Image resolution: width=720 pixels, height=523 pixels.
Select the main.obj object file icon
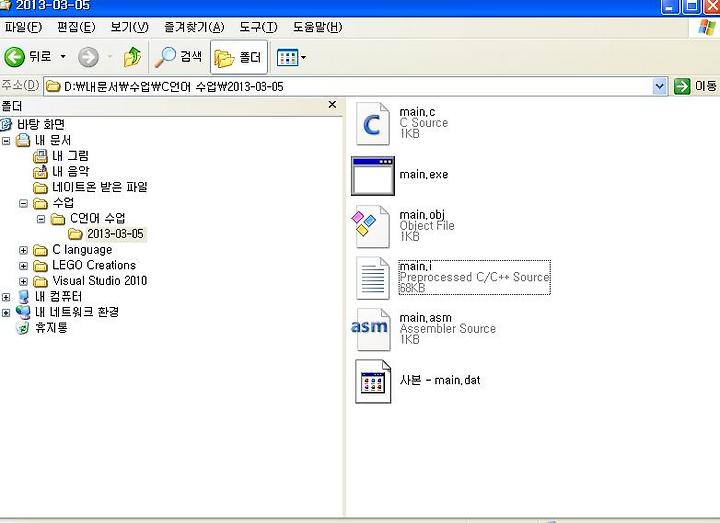pyautogui.click(x=371, y=226)
